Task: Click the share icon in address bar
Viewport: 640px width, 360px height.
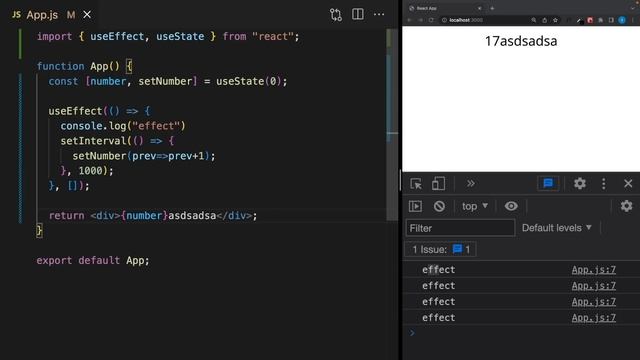Action: click(544, 20)
